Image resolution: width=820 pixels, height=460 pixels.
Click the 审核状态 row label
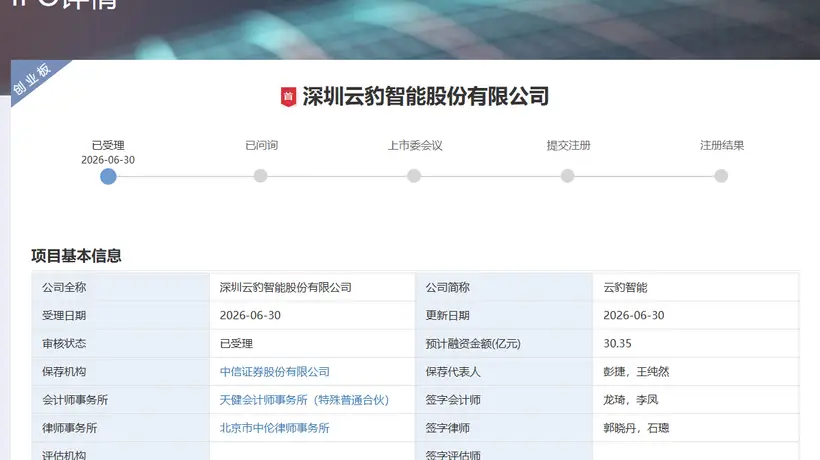click(64, 343)
